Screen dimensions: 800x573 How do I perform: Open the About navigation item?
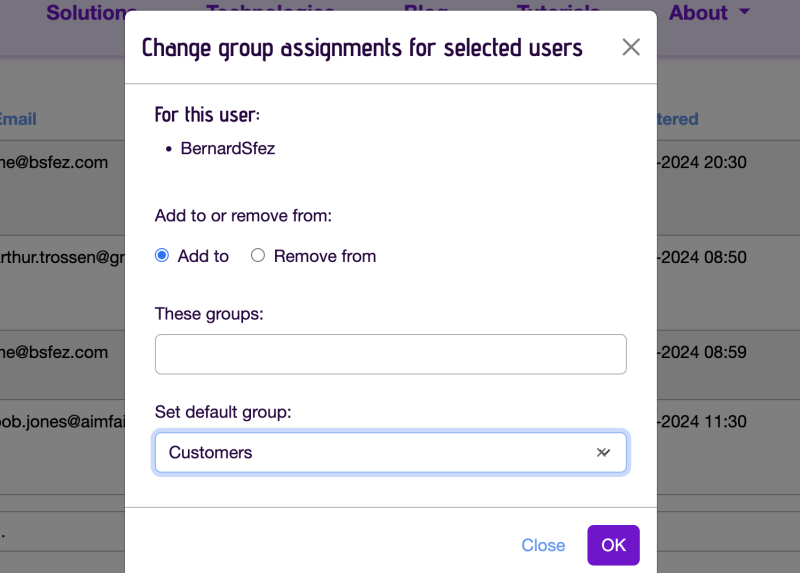pyautogui.click(x=698, y=12)
